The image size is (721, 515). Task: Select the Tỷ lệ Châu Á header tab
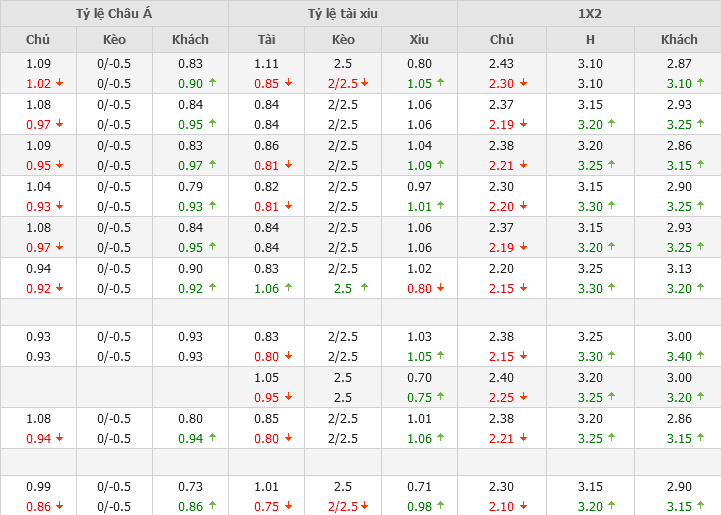click(114, 14)
